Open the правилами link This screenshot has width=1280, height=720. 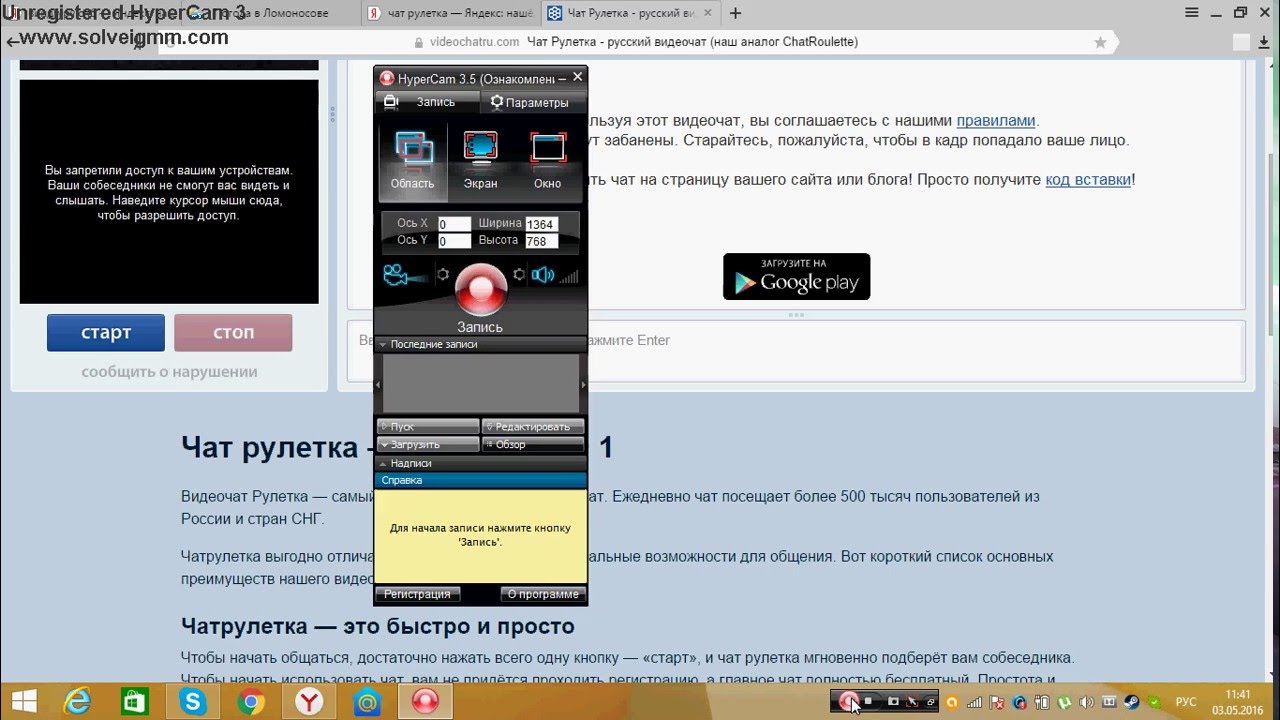click(996, 121)
